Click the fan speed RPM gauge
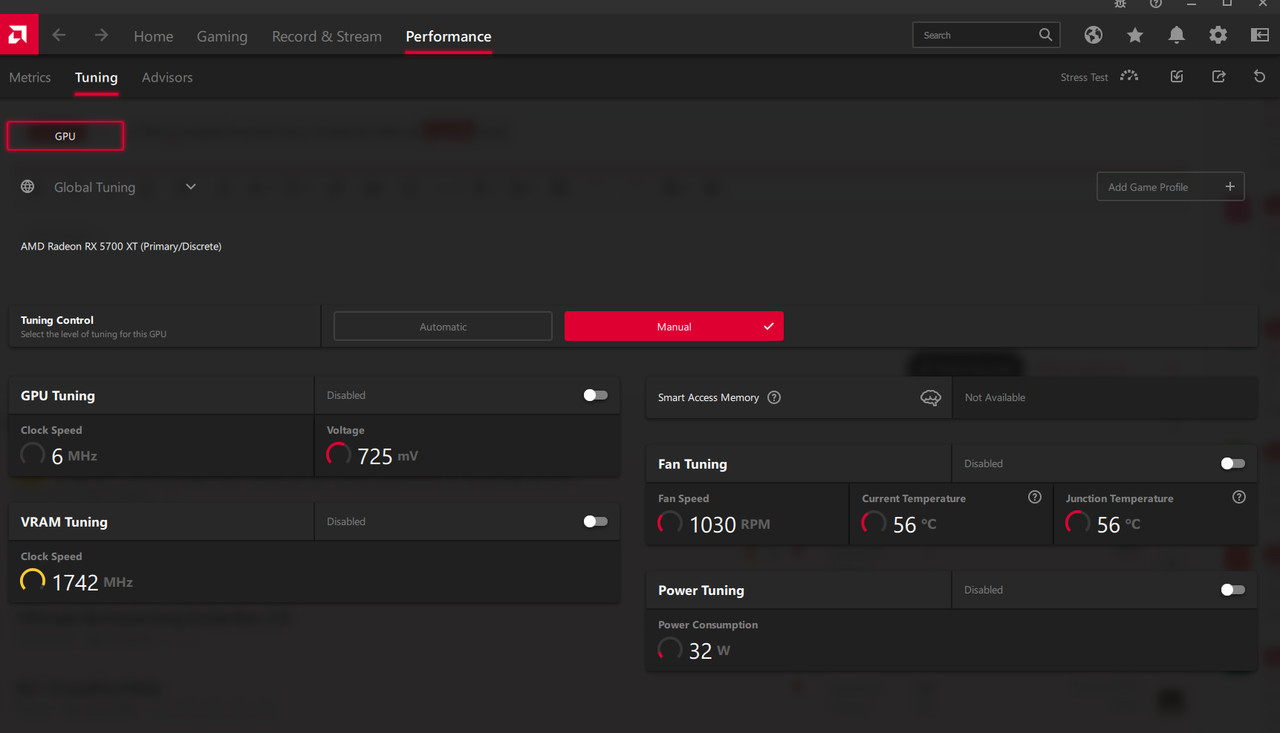 [670, 523]
